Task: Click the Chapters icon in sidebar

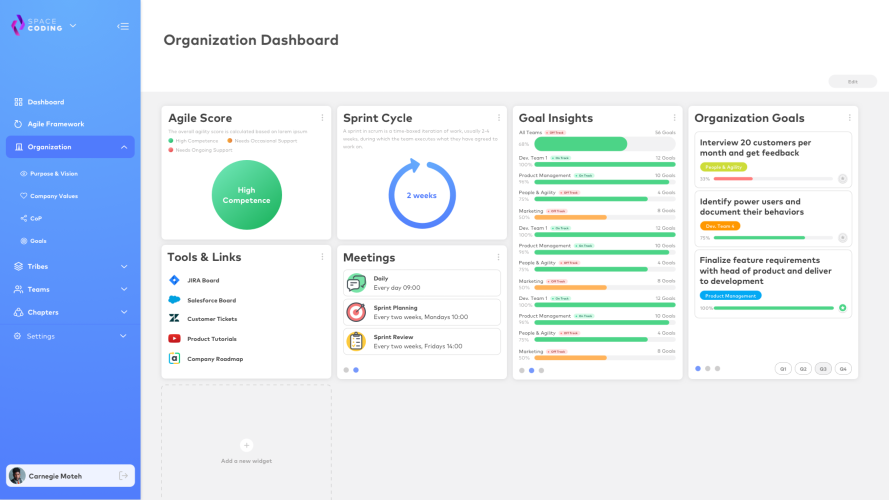Action: pos(18,312)
